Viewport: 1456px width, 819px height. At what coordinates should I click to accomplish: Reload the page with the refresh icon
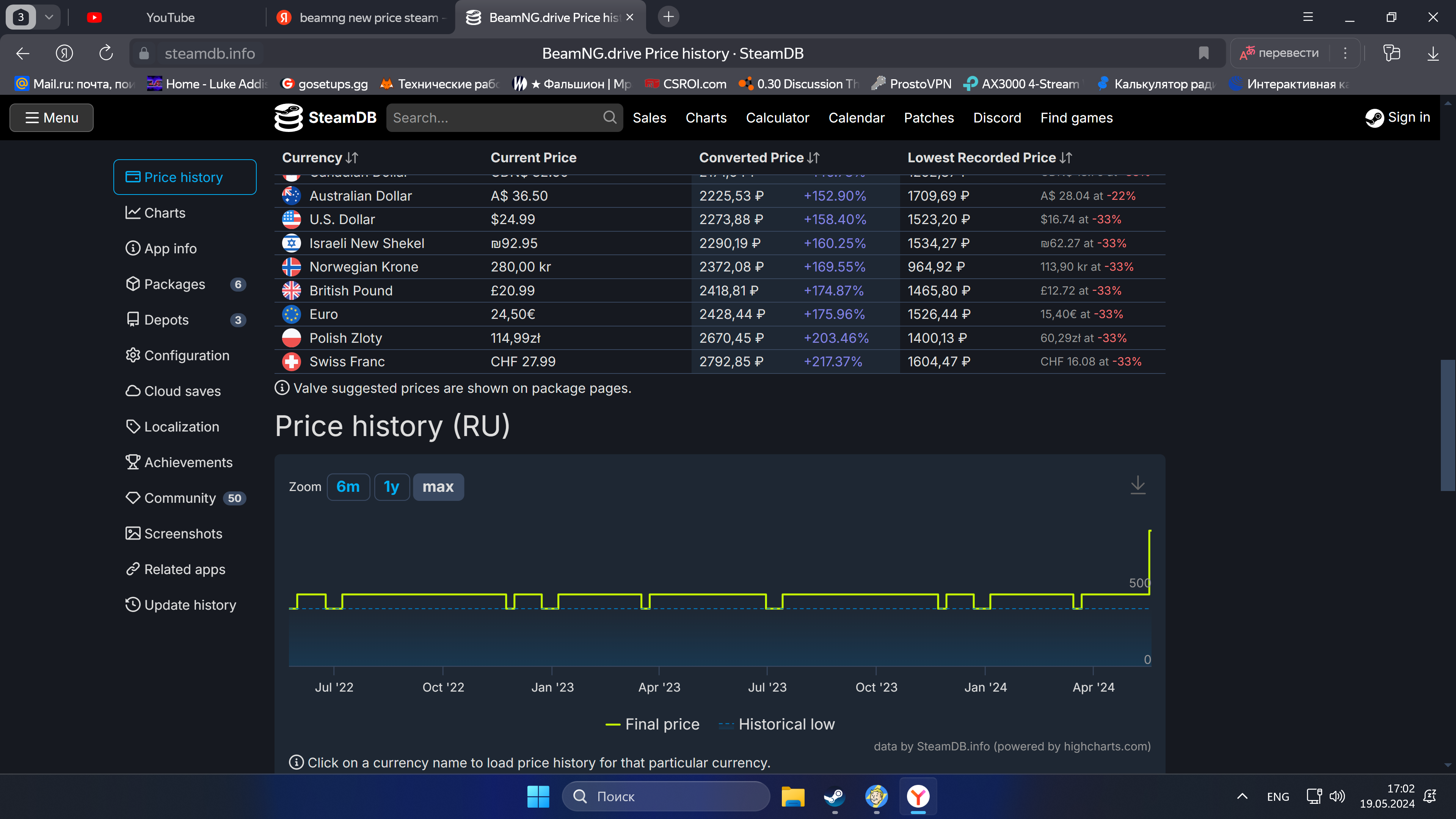pos(106,53)
